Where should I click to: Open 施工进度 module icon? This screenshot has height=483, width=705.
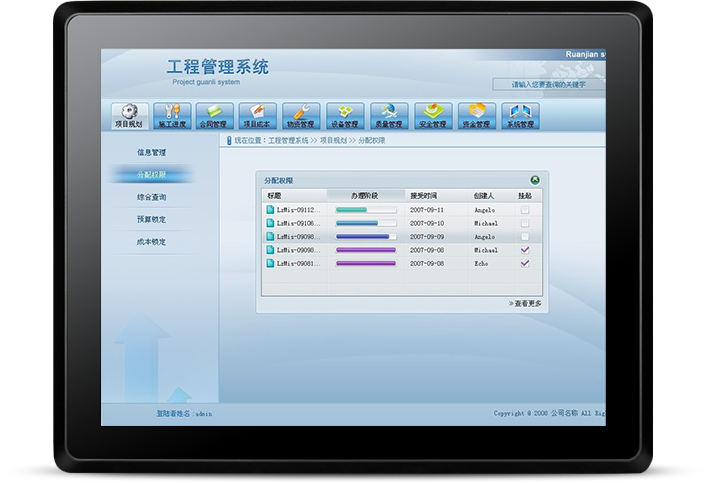[x=171, y=116]
